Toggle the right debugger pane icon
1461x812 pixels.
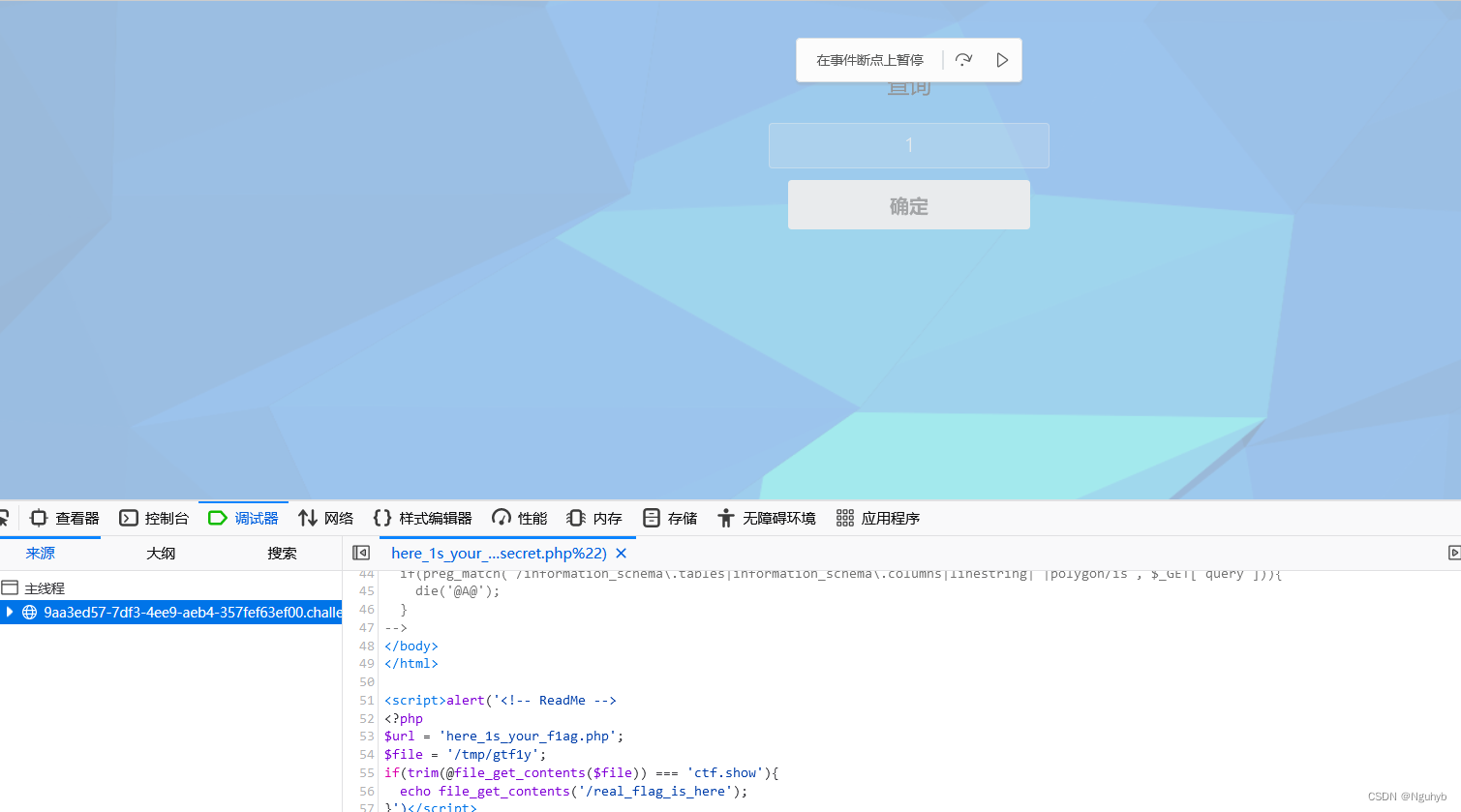pyautogui.click(x=1453, y=553)
